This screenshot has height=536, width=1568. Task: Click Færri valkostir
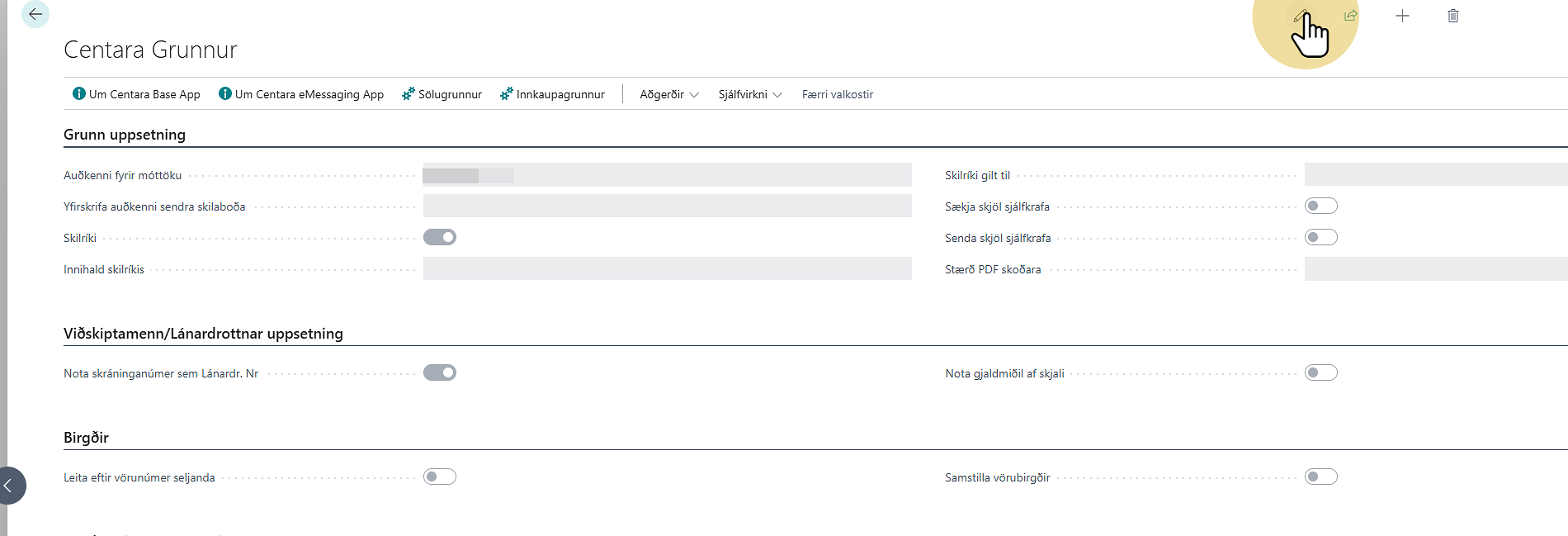[x=838, y=94]
